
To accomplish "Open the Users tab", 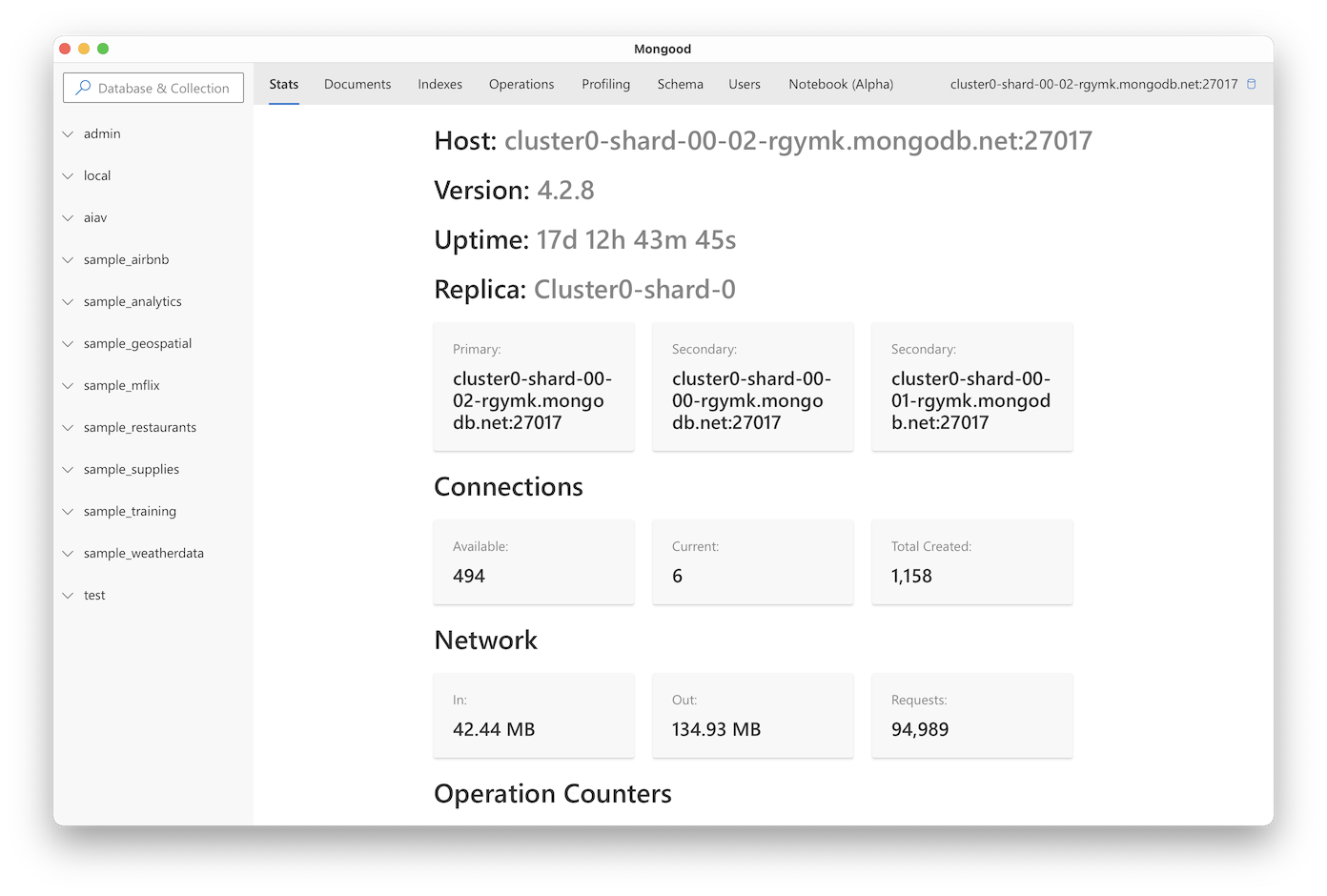I will pyautogui.click(x=745, y=84).
